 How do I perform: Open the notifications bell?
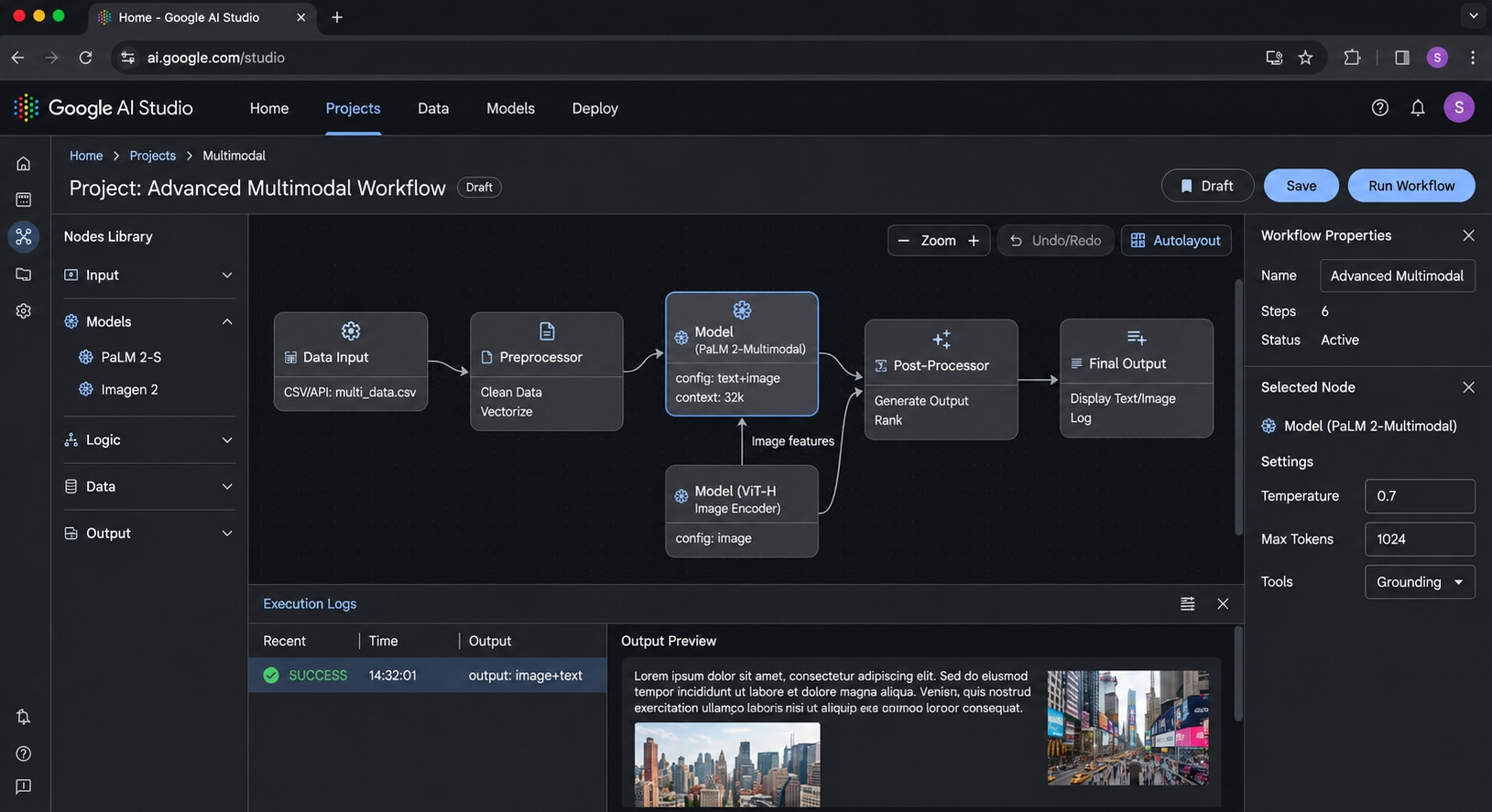1418,108
